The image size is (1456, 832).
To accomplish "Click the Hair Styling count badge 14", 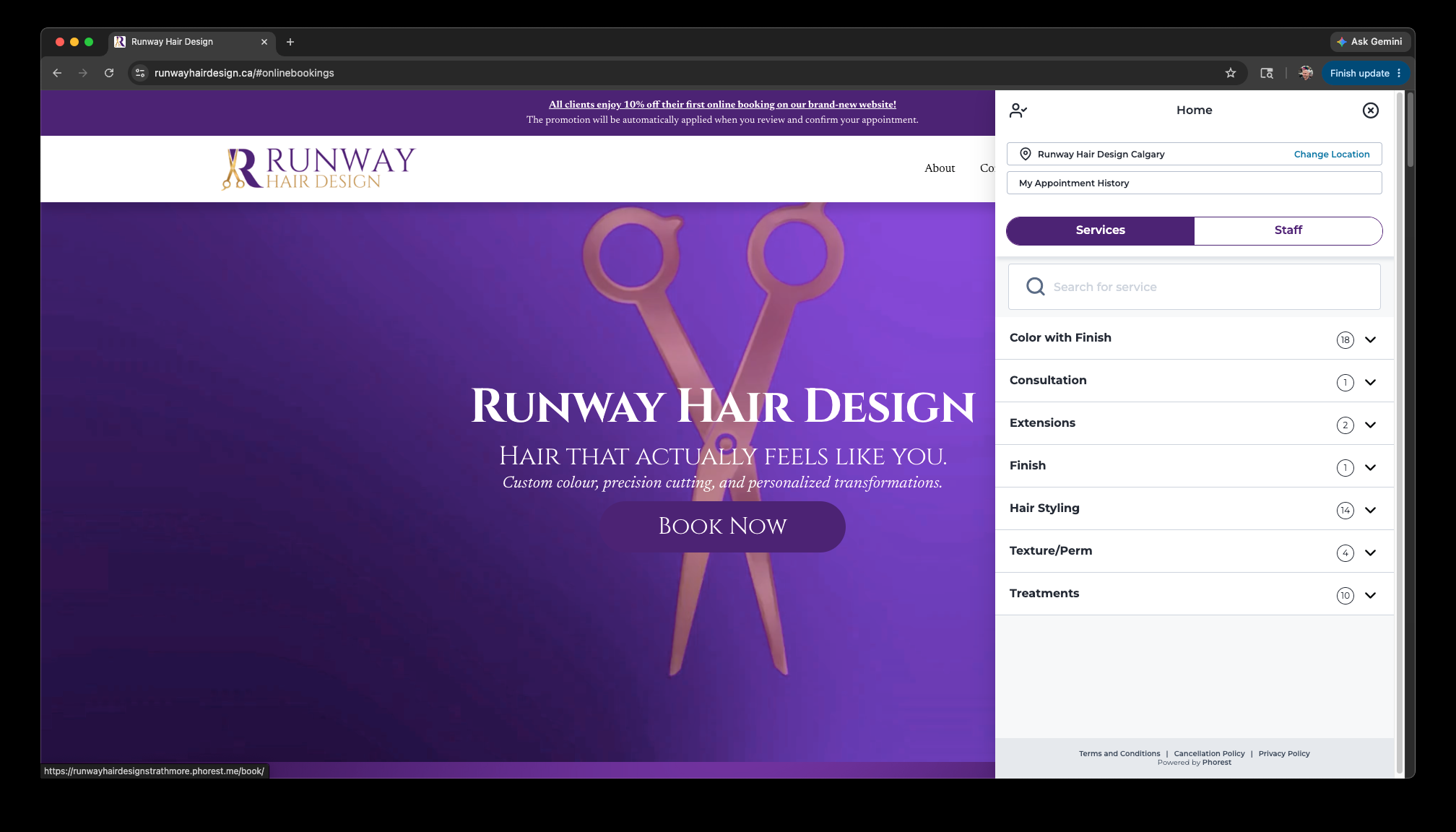I will pos(1345,511).
